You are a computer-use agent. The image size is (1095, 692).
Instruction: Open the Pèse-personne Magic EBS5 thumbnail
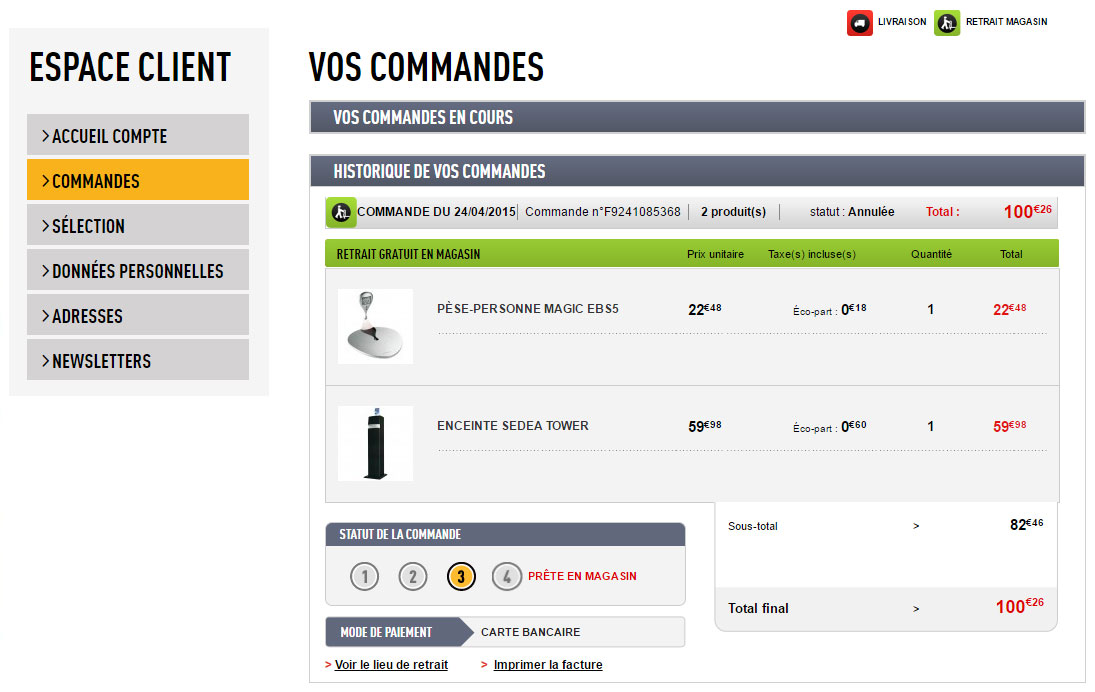[x=375, y=326]
